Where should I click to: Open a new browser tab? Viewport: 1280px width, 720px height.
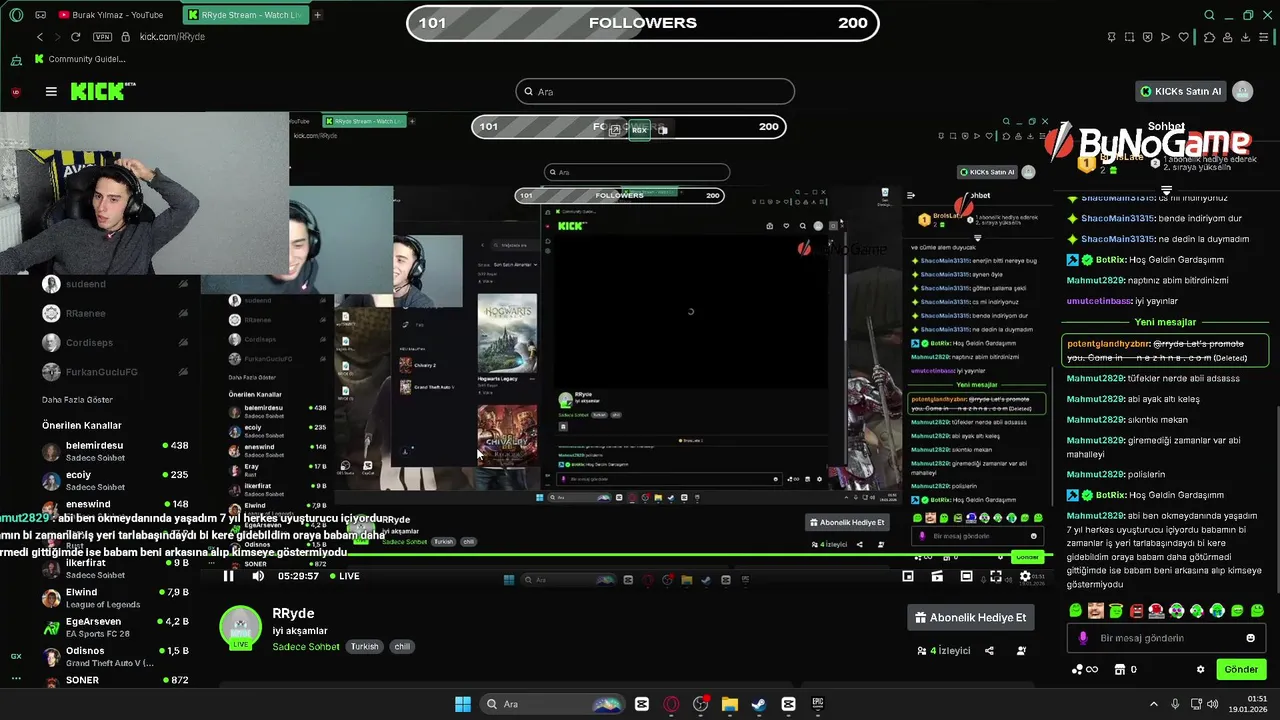coord(318,15)
